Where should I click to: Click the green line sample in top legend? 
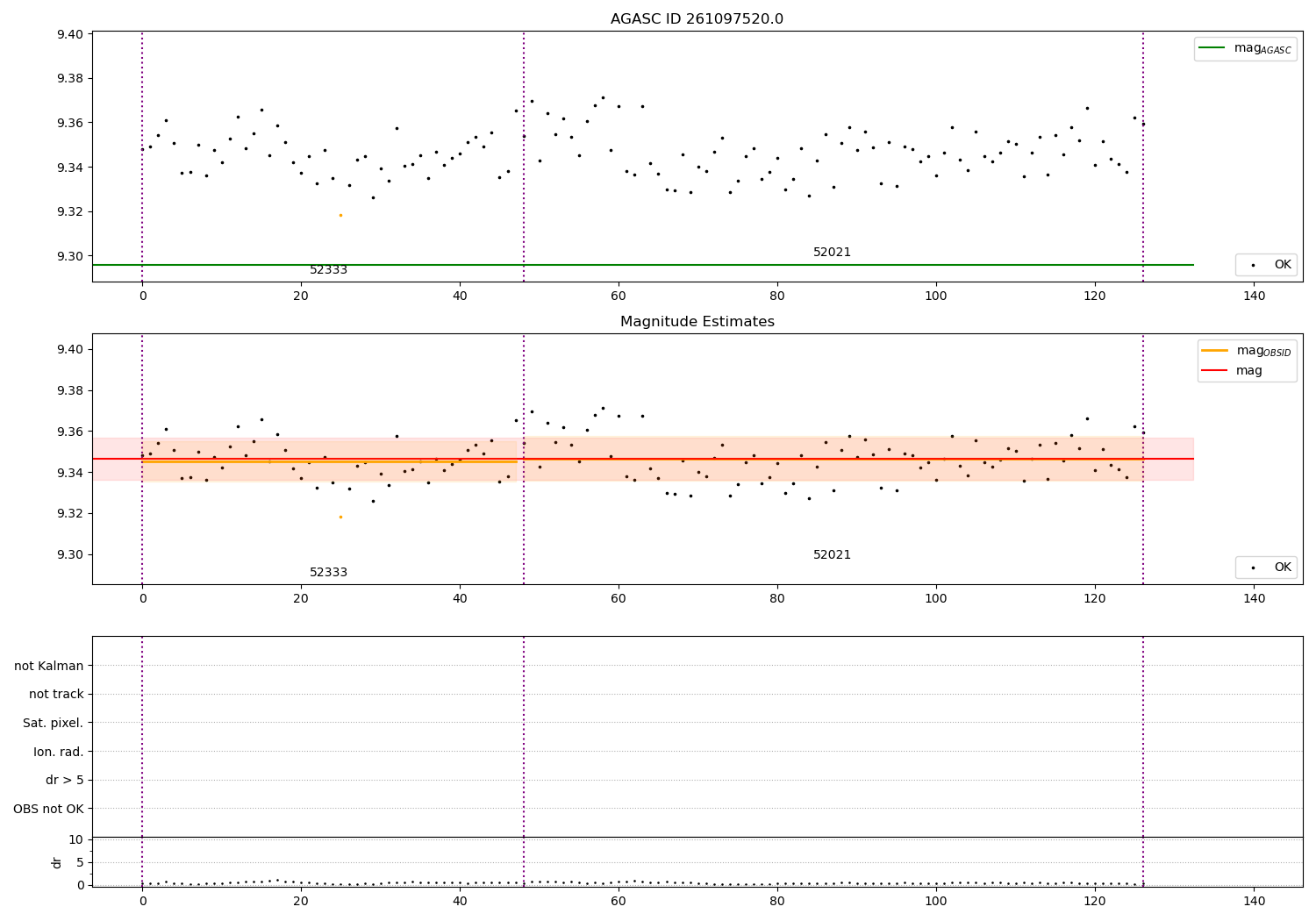[1212, 48]
